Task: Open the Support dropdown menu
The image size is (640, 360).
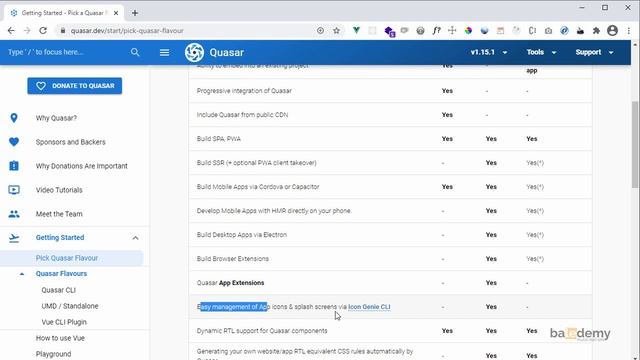Action: point(594,52)
